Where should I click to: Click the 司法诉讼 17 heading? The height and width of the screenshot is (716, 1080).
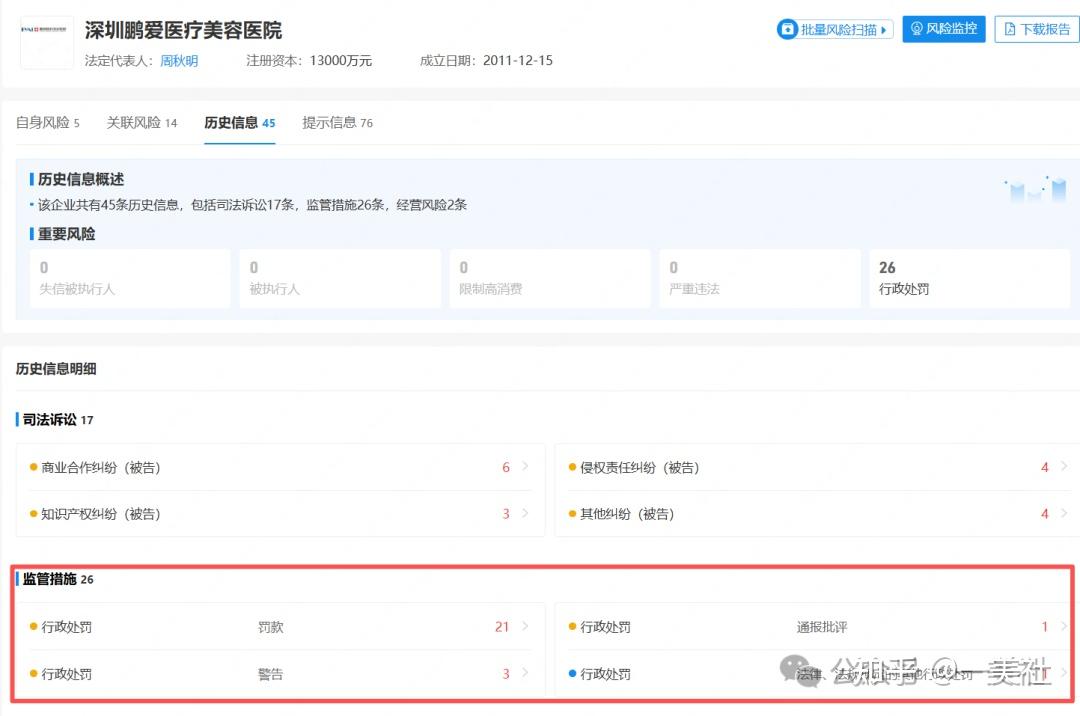(58, 419)
